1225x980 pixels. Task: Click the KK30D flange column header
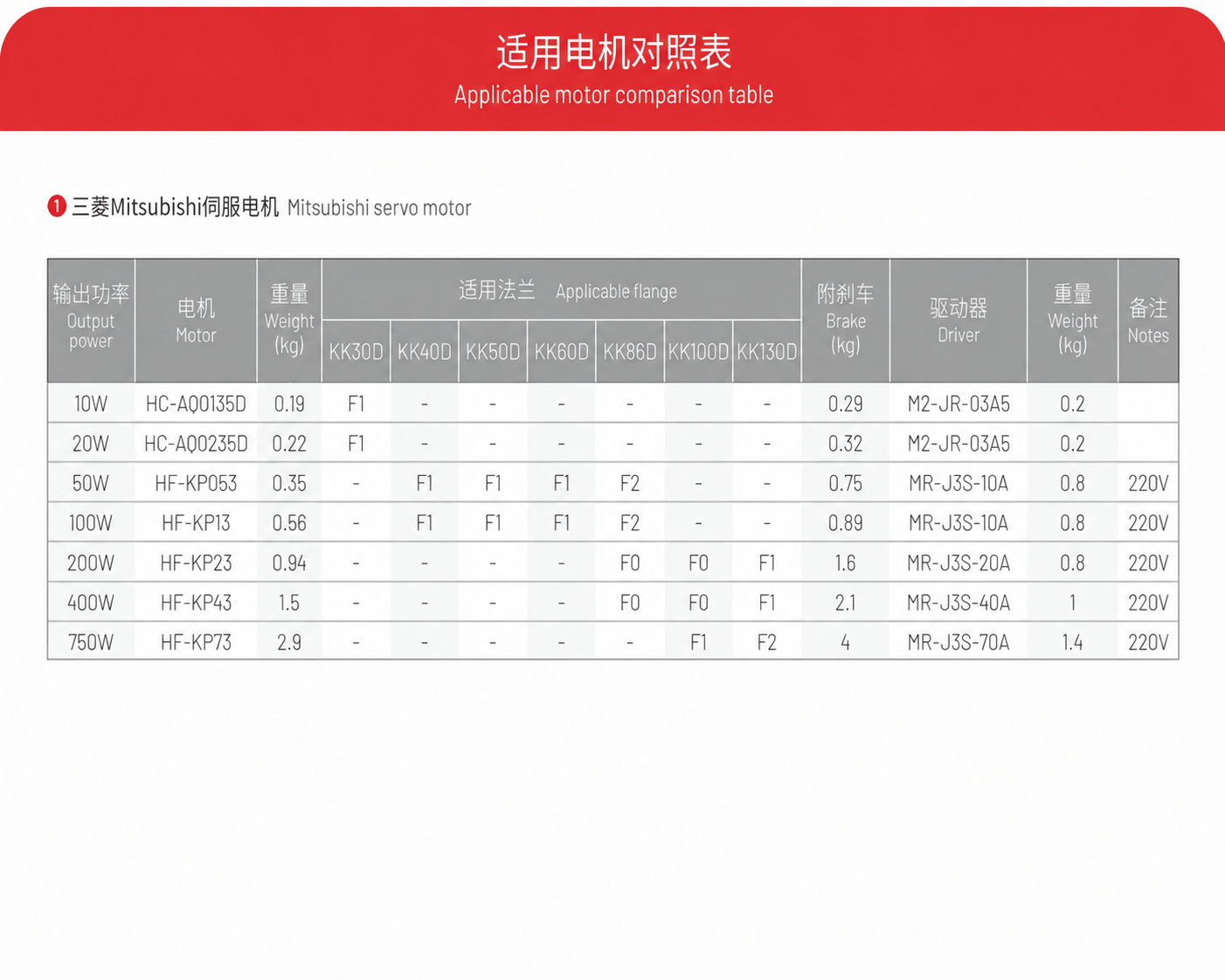pyautogui.click(x=356, y=351)
